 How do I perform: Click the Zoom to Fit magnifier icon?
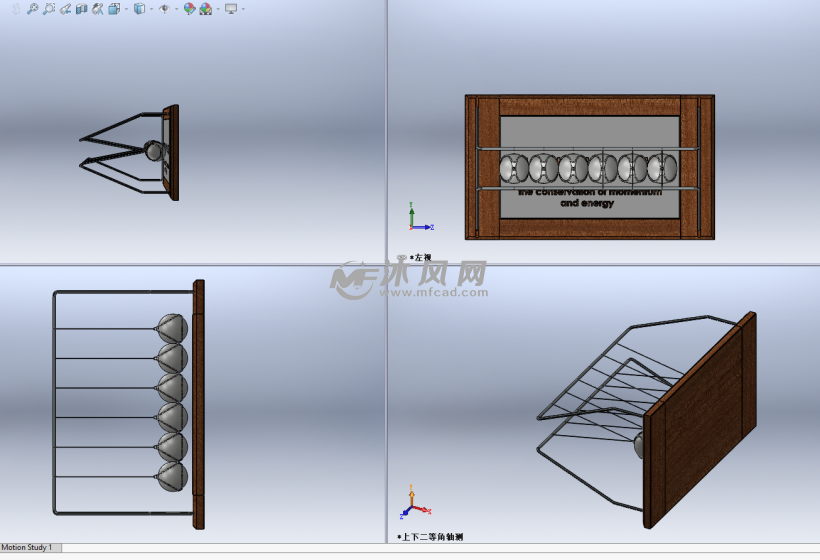[32, 9]
